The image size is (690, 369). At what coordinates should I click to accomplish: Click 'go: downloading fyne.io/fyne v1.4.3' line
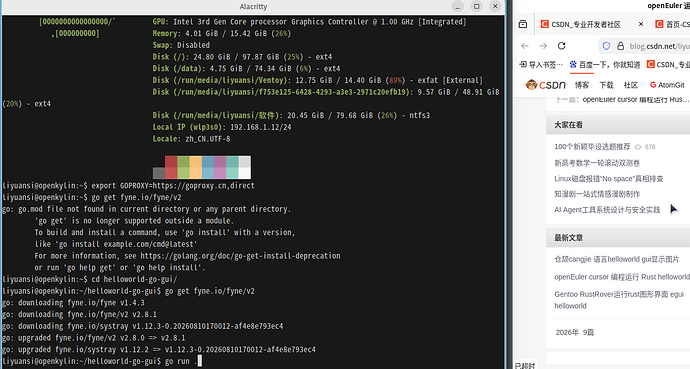coord(73,303)
